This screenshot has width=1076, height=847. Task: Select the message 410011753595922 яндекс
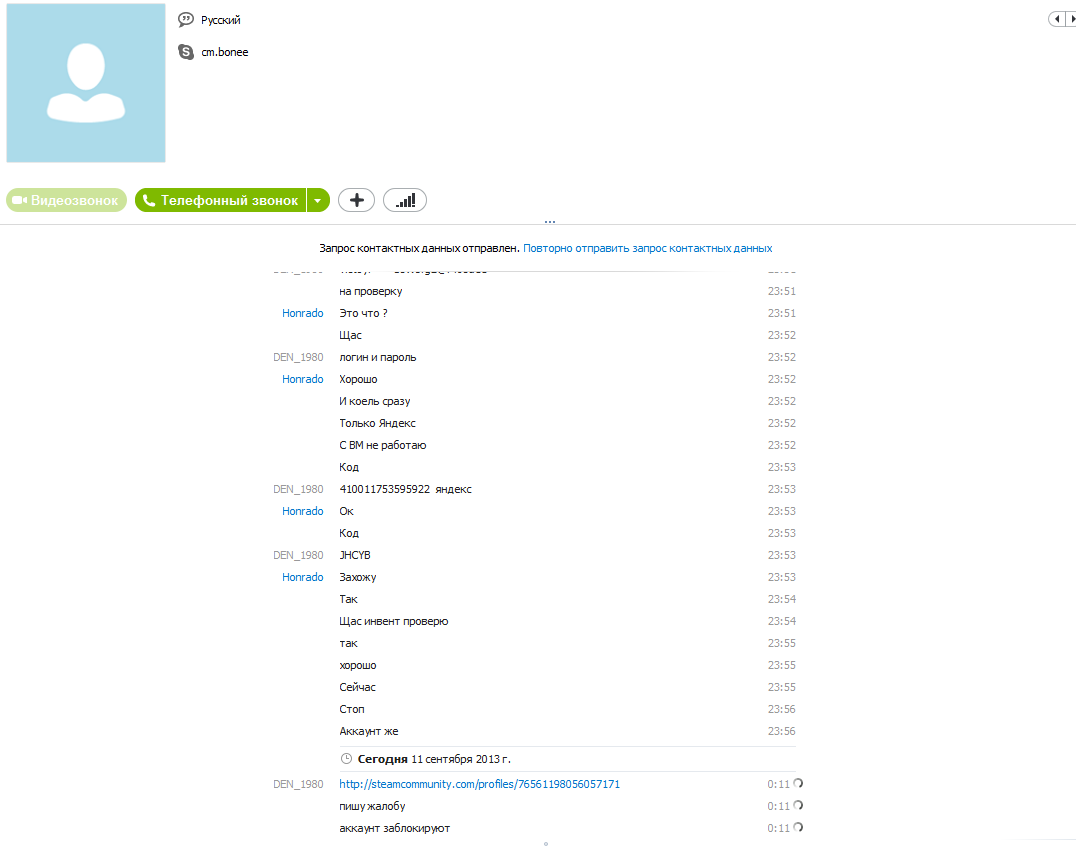click(406, 489)
